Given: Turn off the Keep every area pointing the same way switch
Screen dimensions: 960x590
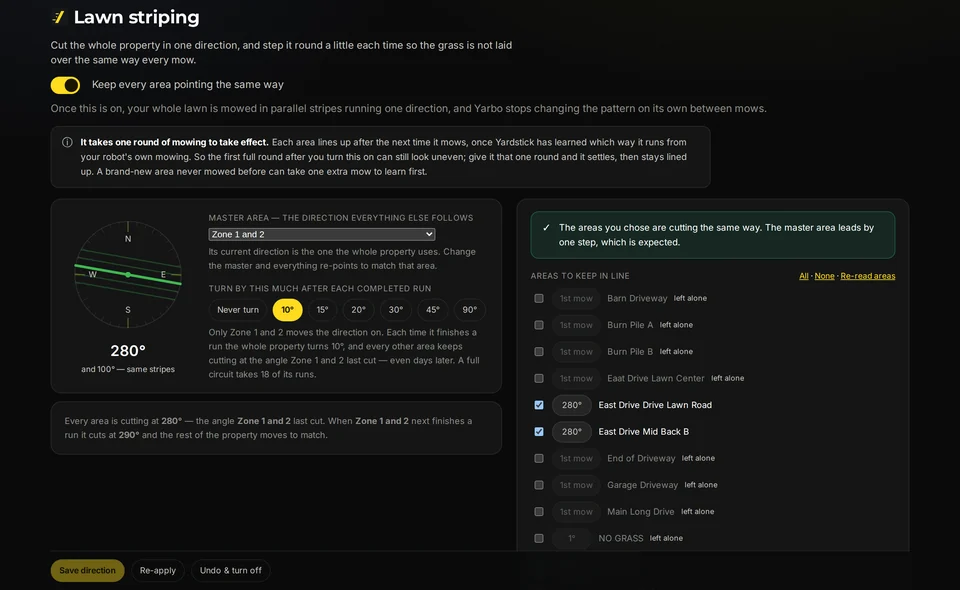Looking at the screenshot, I should point(66,85).
